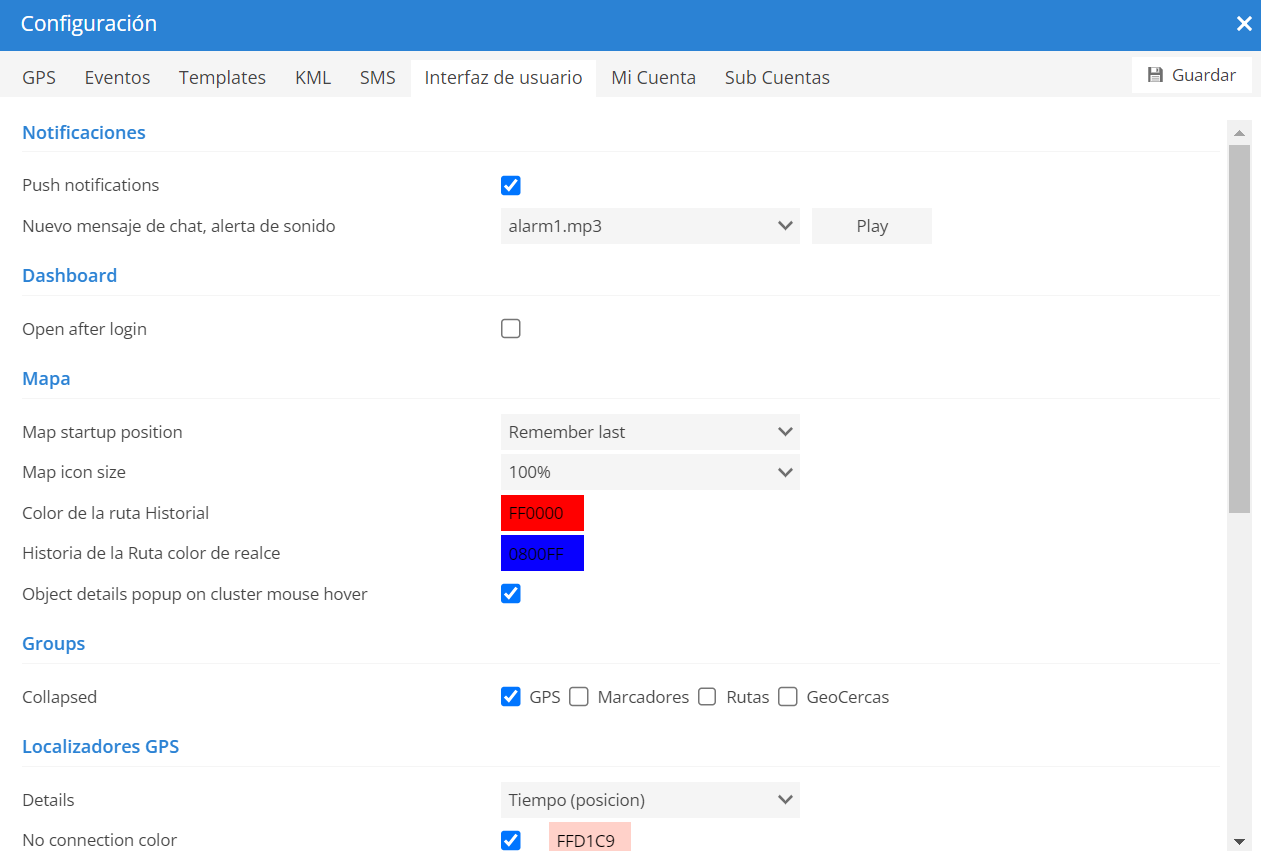Click the Guardar save button
The image size is (1261, 851).
(x=1192, y=75)
